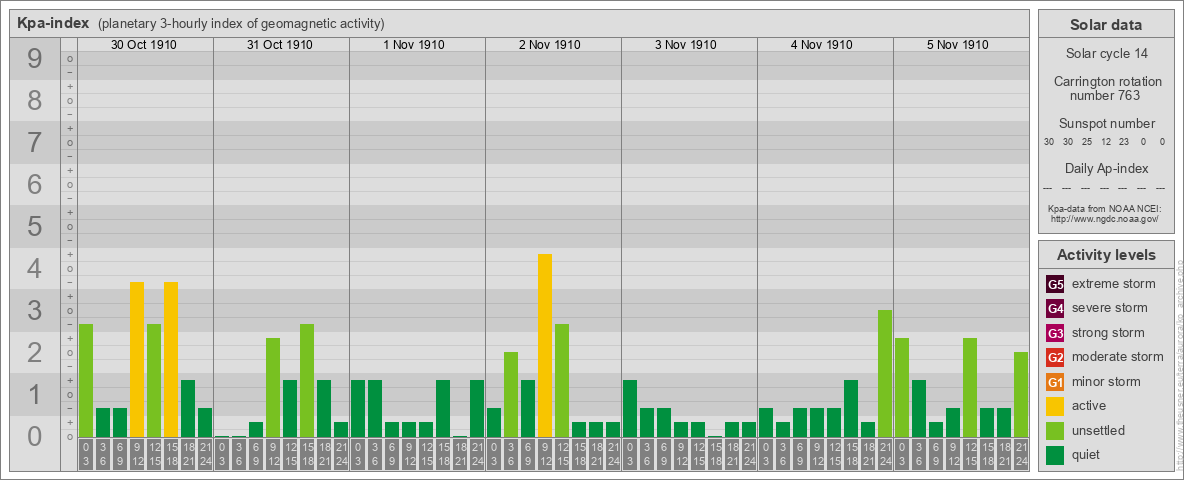The height and width of the screenshot is (480, 1184).
Task: Click the dark green 15-18 bar on 4 Nov 1910
Action: pyautogui.click(x=850, y=408)
